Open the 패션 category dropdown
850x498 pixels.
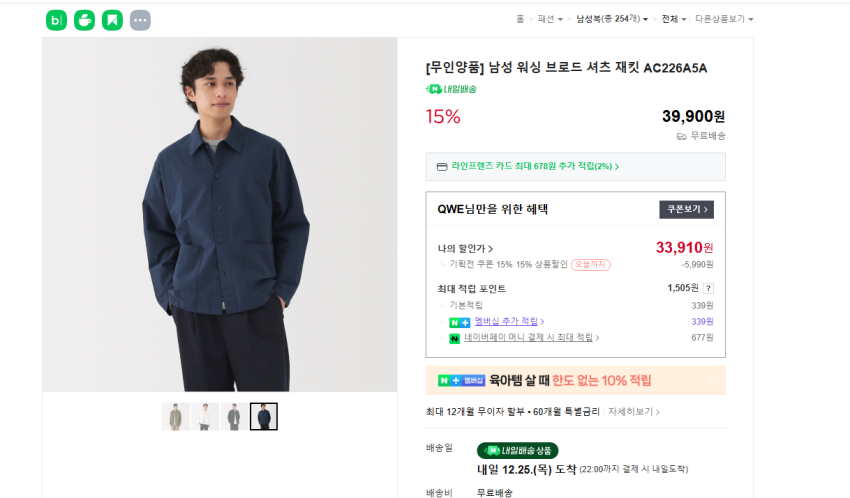coord(548,19)
